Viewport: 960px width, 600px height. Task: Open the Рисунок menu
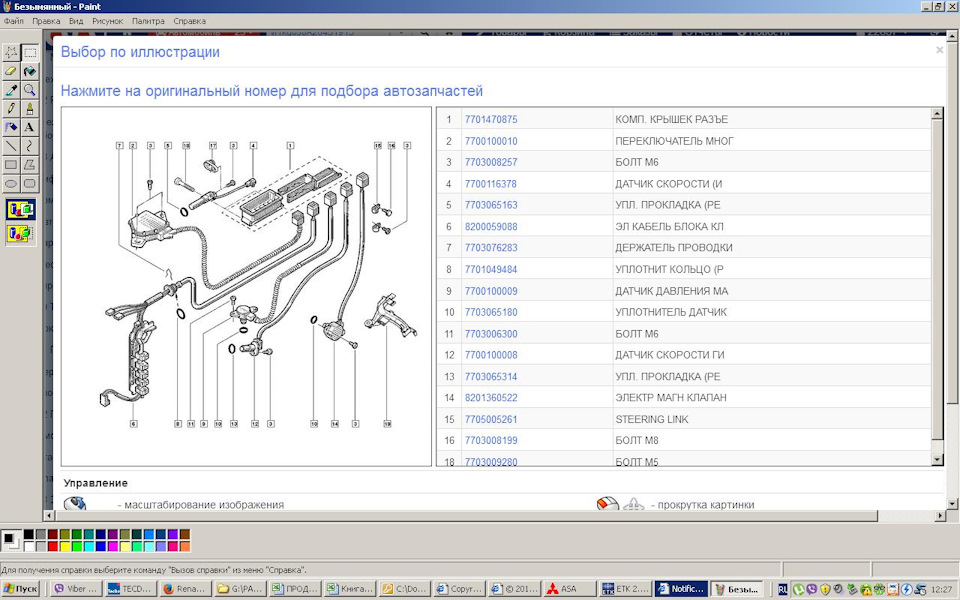click(108, 21)
